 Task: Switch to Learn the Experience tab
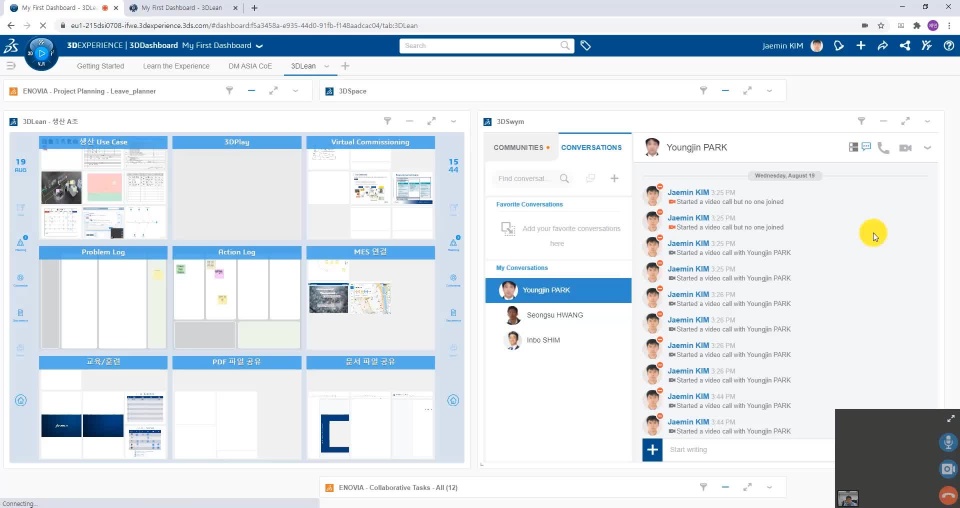pyautogui.click(x=176, y=66)
